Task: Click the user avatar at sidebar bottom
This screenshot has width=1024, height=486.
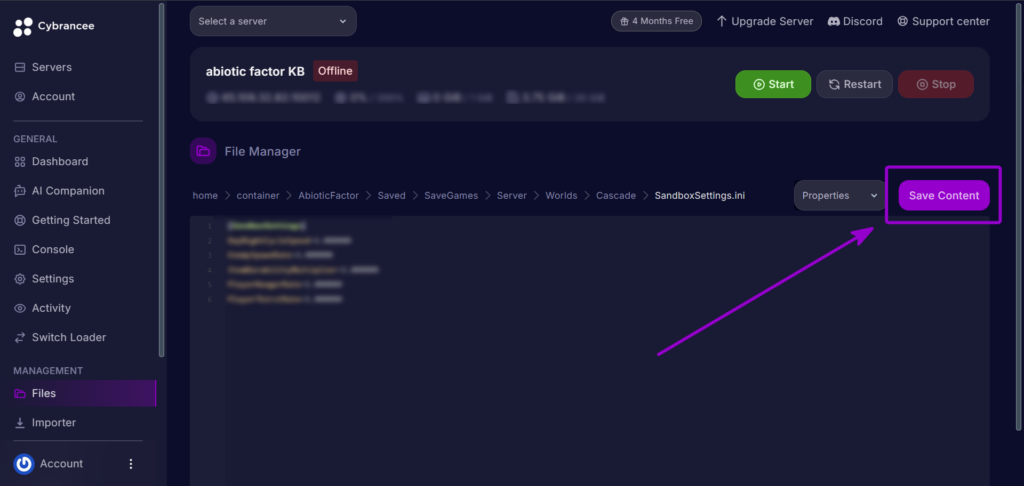Action: pos(24,464)
